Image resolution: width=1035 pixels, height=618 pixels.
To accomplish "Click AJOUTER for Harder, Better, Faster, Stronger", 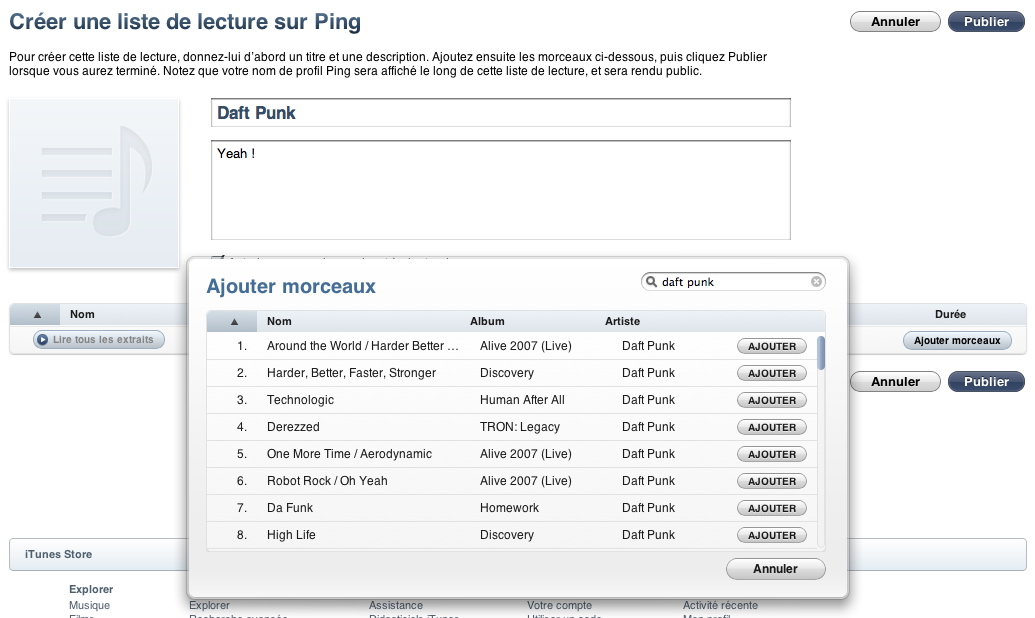I will (x=772, y=373).
